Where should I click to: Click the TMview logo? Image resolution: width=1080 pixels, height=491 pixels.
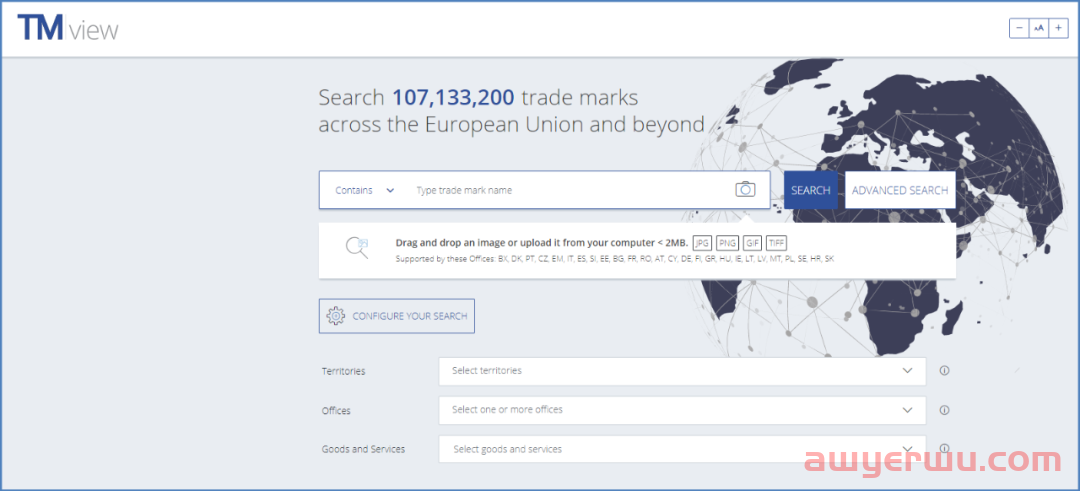pyautogui.click(x=67, y=28)
